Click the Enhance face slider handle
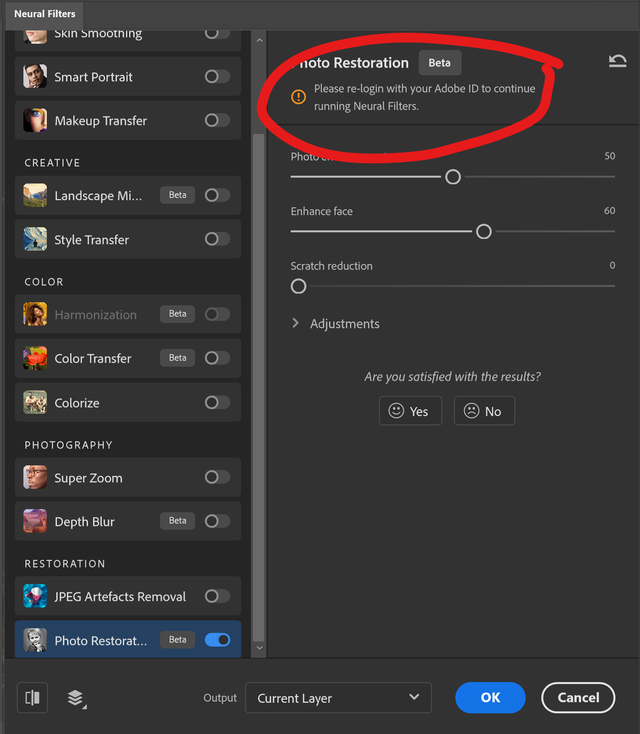This screenshot has width=640, height=734. [484, 231]
